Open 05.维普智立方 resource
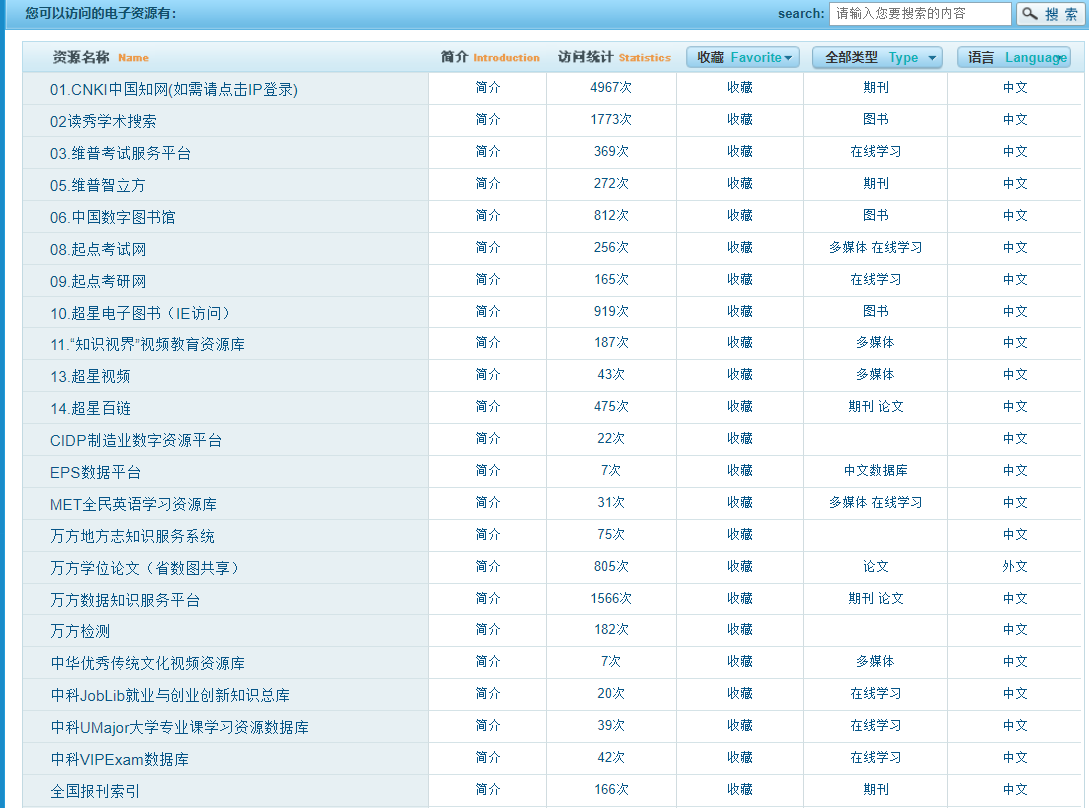This screenshot has height=808, width=1089. click(x=97, y=185)
